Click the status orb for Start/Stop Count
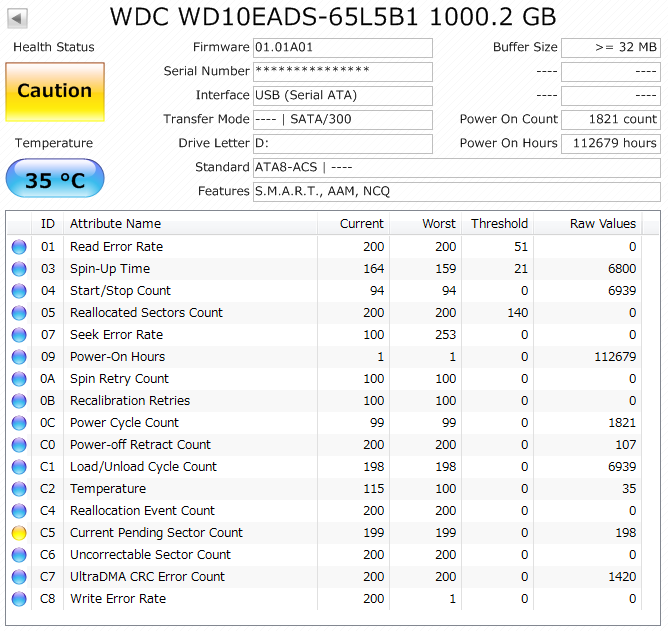Image resolution: width=668 pixels, height=631 pixels. pos(19,291)
